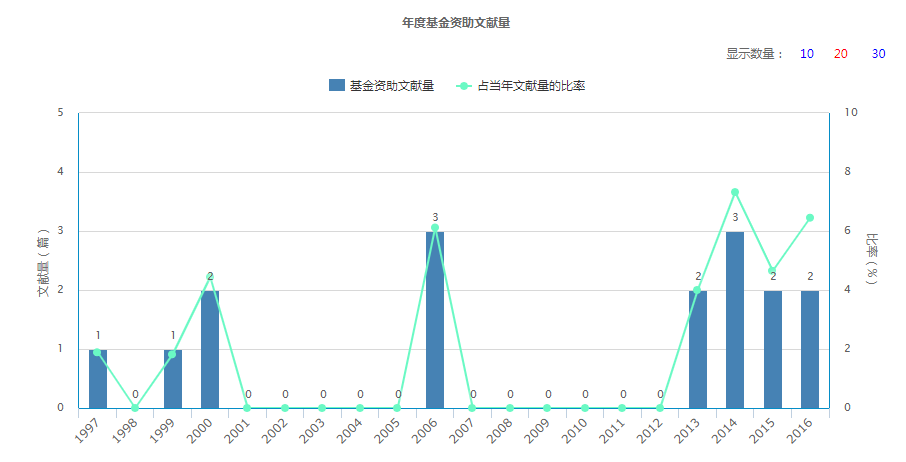
Task: Click the ratio line point for 2016
Action: click(810, 218)
